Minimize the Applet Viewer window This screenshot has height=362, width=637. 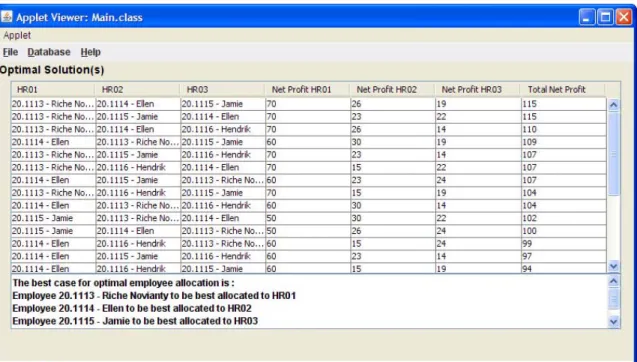(587, 17)
